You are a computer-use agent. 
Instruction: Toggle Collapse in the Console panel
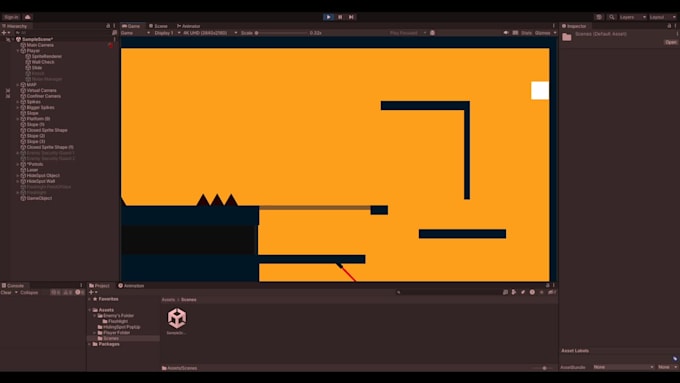29,292
